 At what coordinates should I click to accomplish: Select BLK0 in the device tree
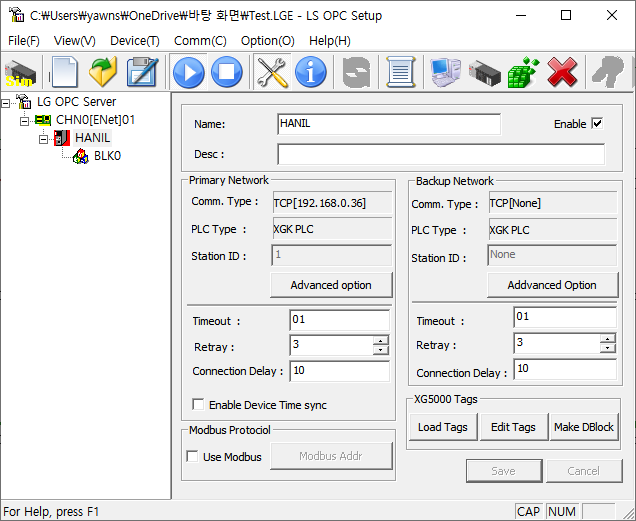tap(107, 156)
